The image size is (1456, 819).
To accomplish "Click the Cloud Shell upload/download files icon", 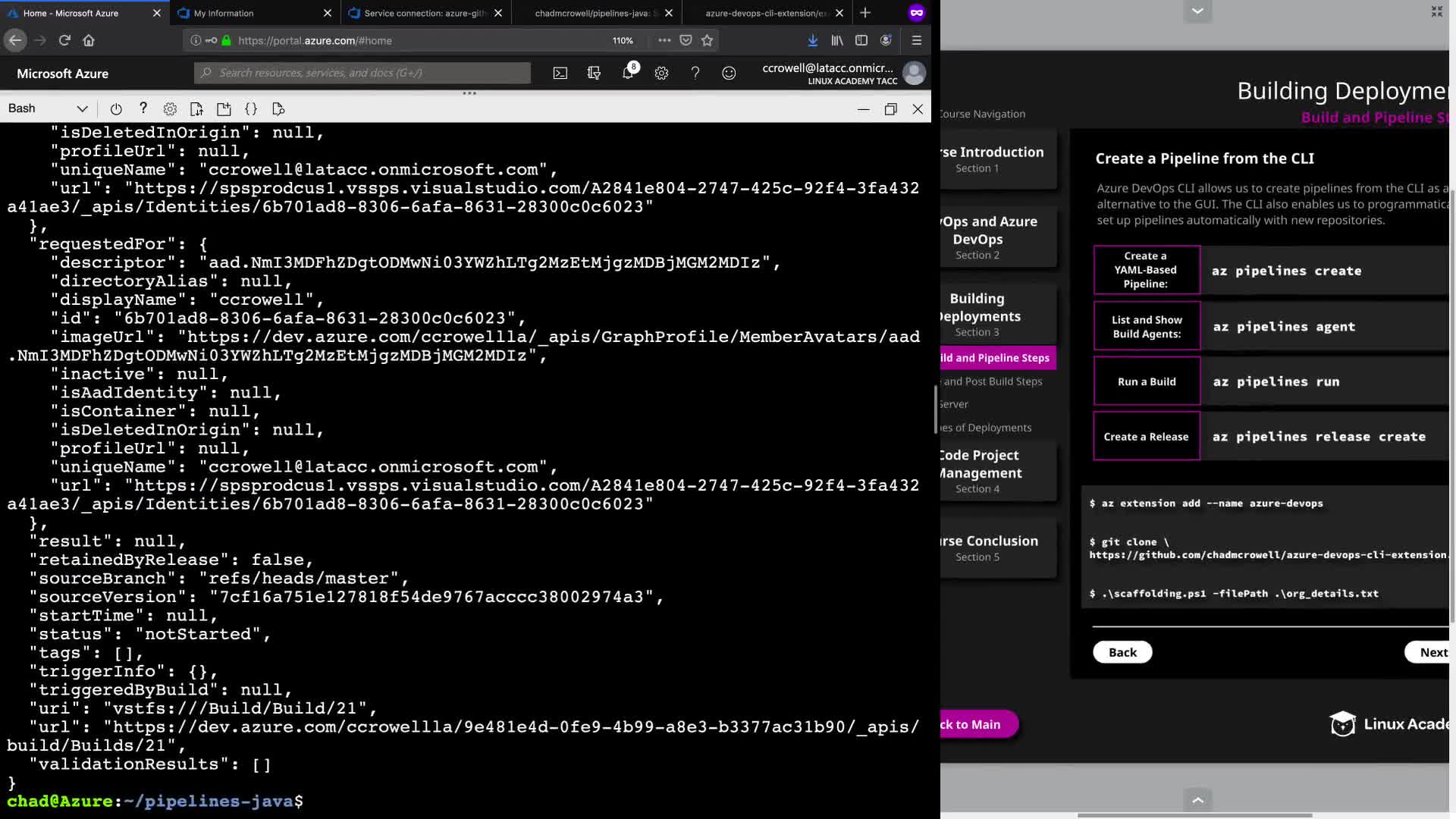I will (x=196, y=108).
